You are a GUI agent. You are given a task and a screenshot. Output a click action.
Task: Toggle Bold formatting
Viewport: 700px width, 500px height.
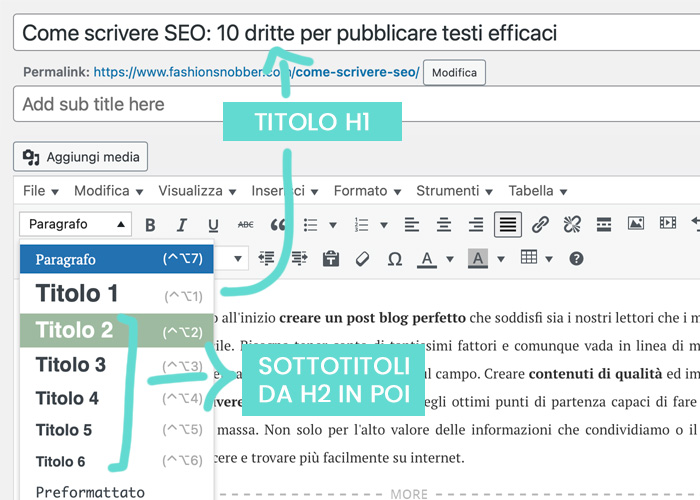click(x=150, y=225)
